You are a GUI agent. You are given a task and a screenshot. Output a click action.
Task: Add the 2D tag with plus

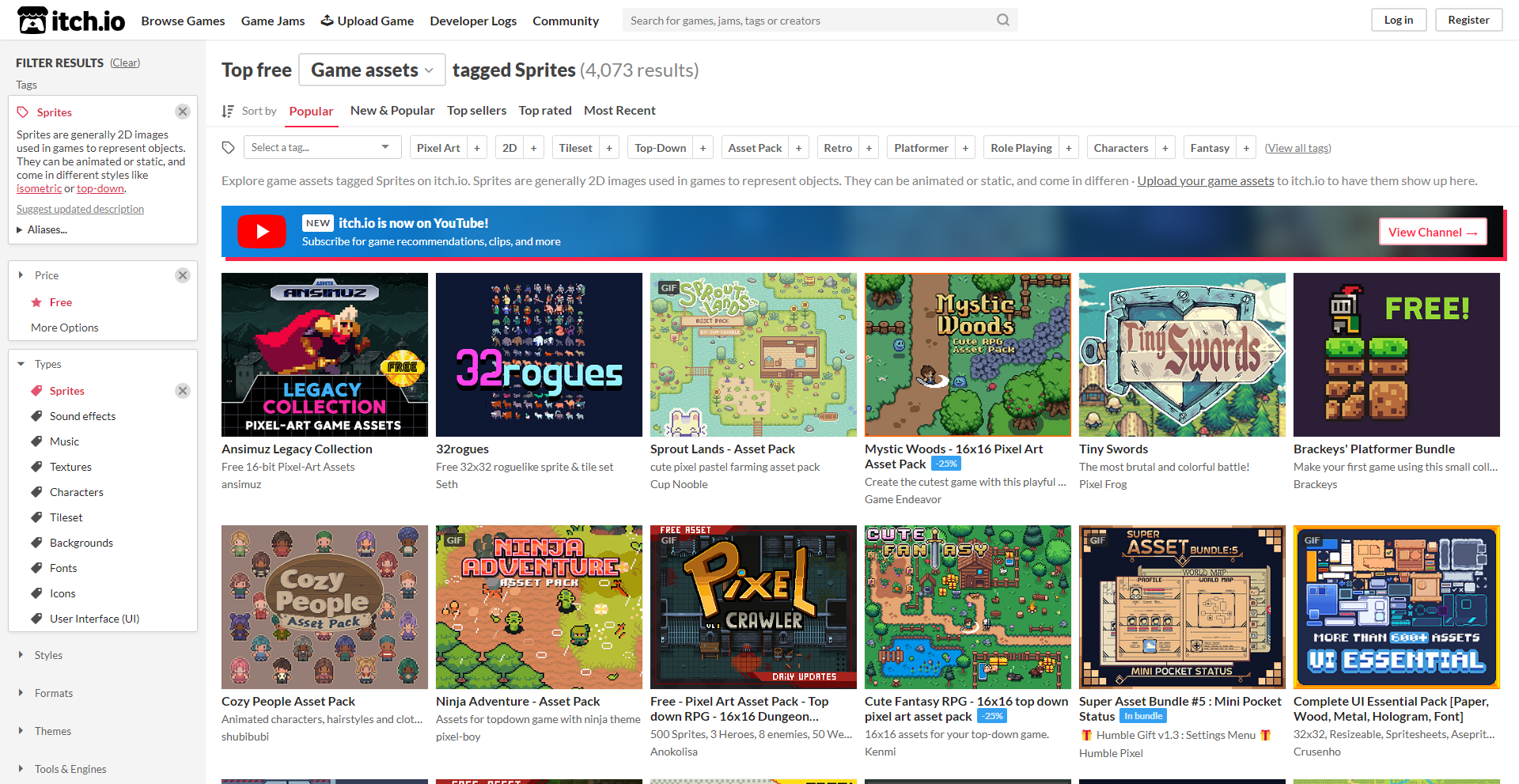[534, 148]
